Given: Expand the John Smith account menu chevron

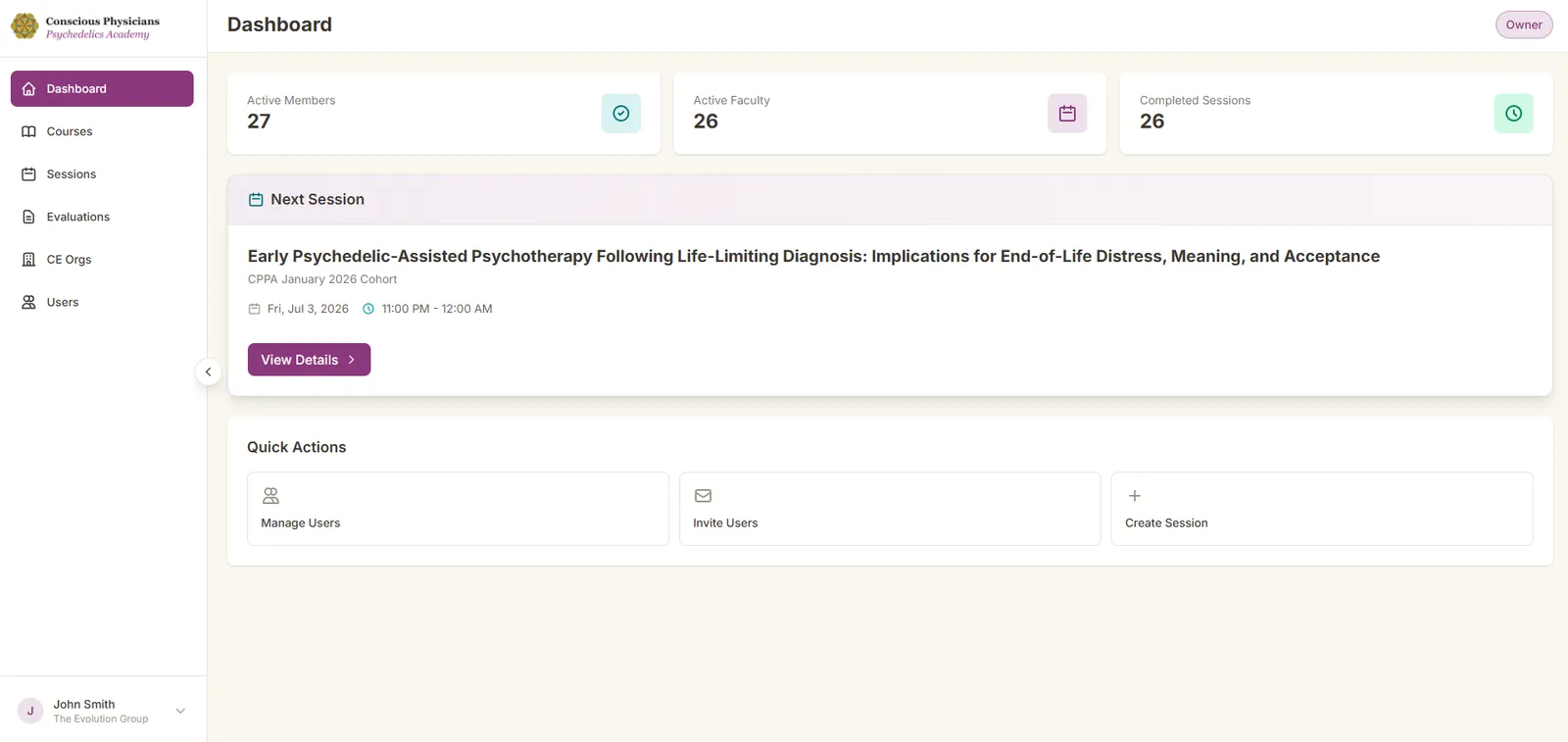Looking at the screenshot, I should point(180,712).
